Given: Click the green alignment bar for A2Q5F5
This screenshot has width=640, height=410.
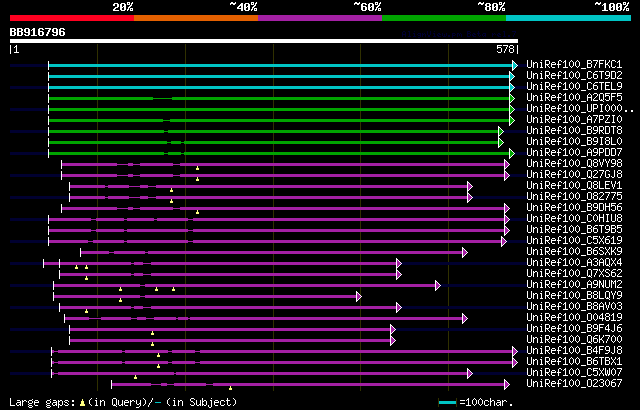Looking at the screenshot, I should [x=279, y=98].
